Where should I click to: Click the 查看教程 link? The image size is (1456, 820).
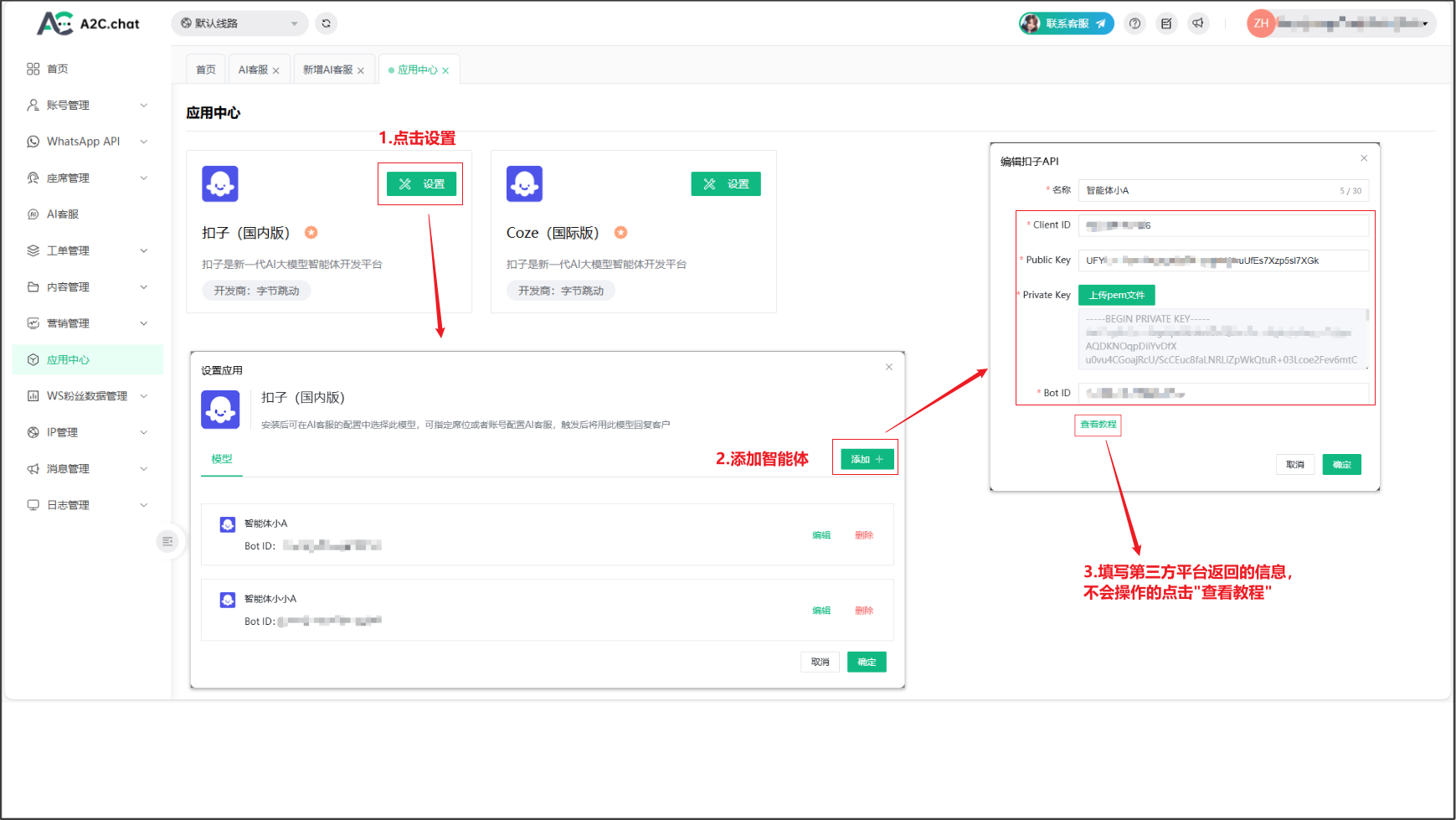click(x=1098, y=425)
